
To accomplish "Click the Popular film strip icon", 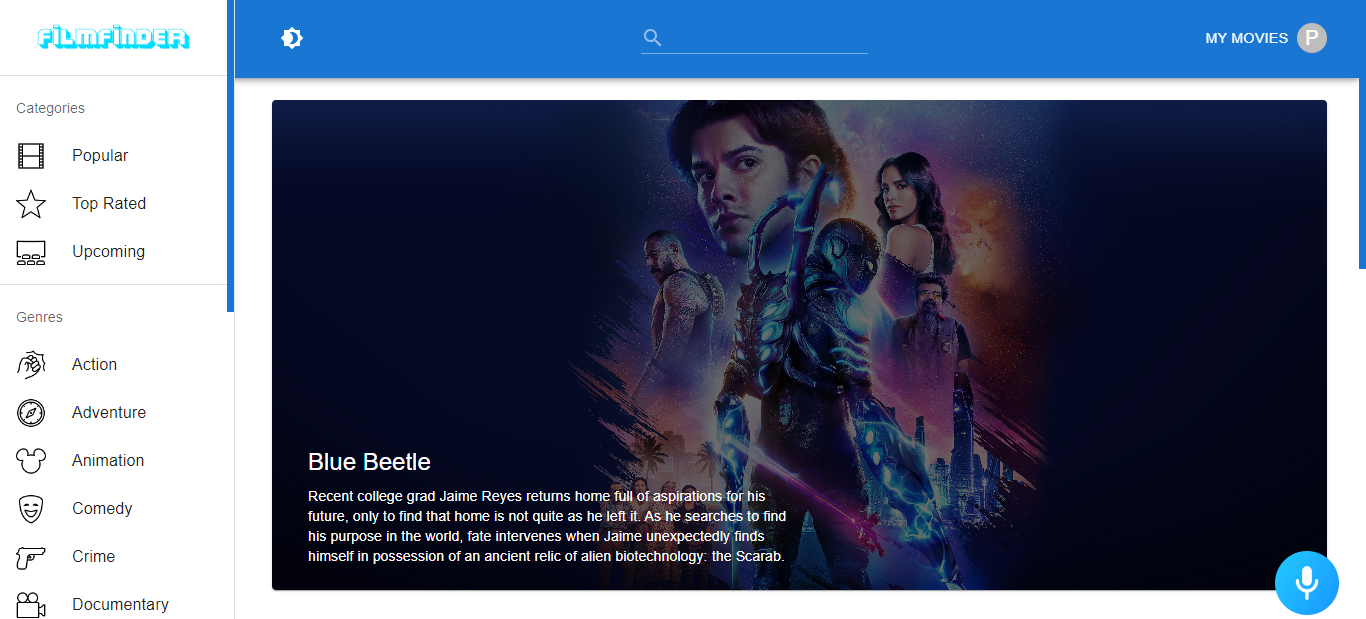I will pos(31,156).
